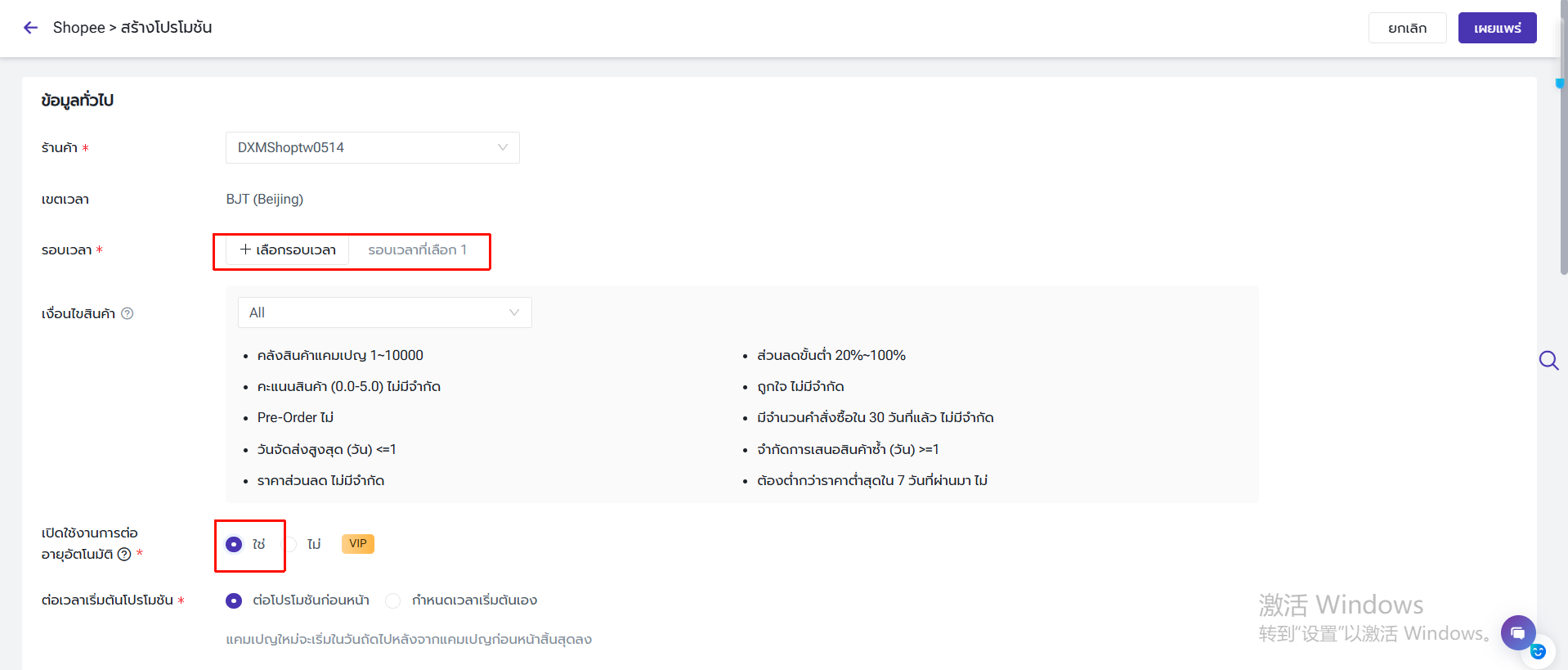Select ไม่ radio for auto renewal
1568x670 pixels.
pos(289,544)
